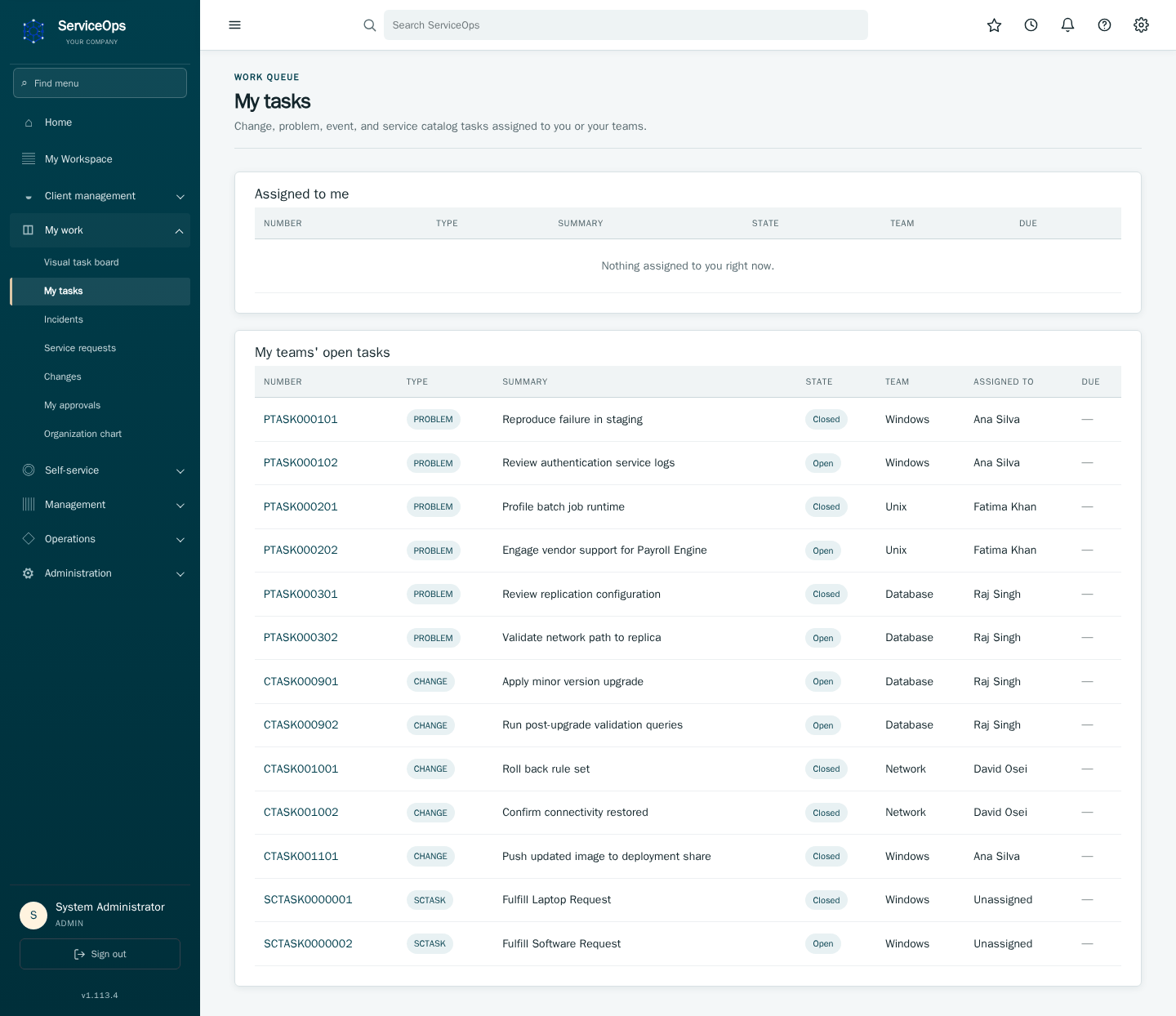
Task: Click the Management bars icon
Action: coord(29,505)
